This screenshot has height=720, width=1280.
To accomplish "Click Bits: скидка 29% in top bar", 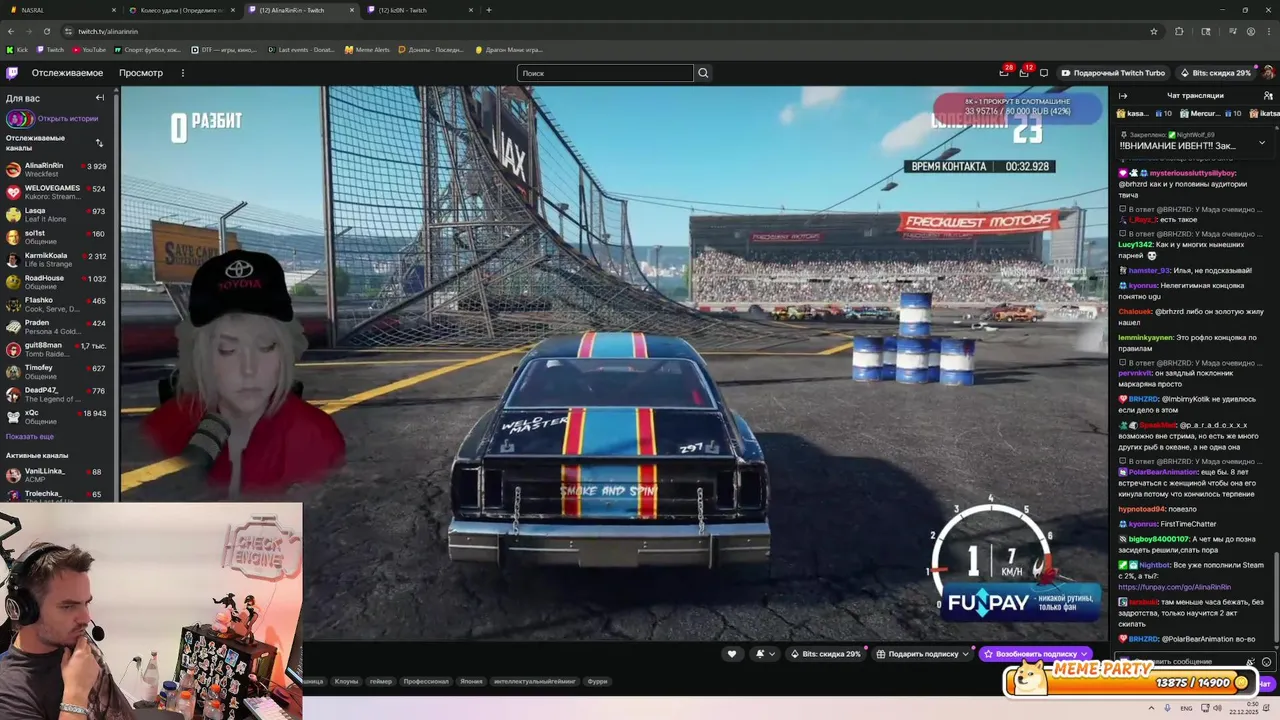I will pos(1215,73).
